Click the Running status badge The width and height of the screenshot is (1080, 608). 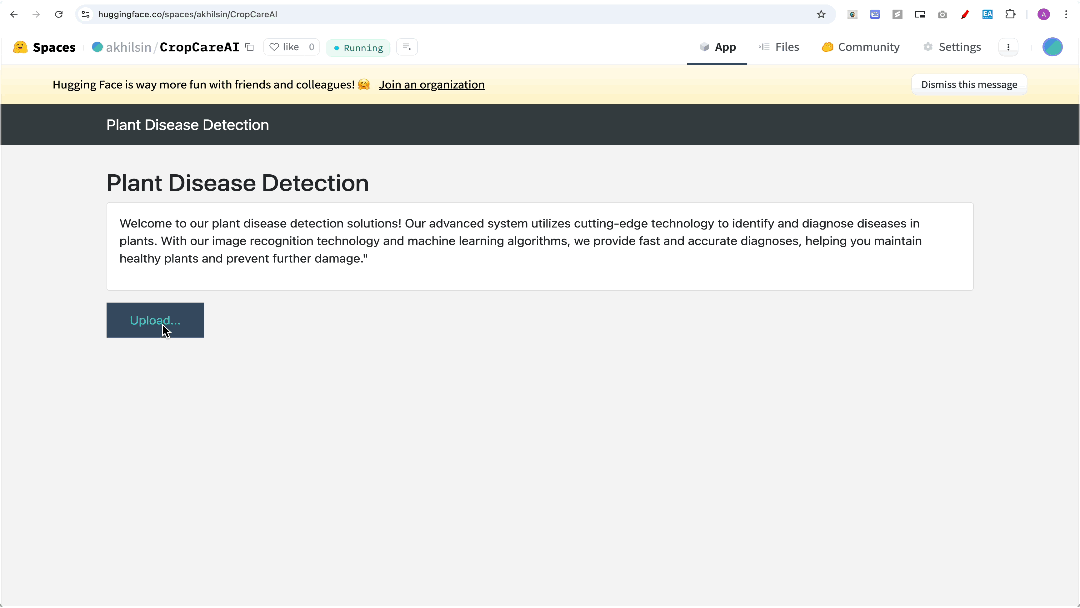(x=358, y=48)
